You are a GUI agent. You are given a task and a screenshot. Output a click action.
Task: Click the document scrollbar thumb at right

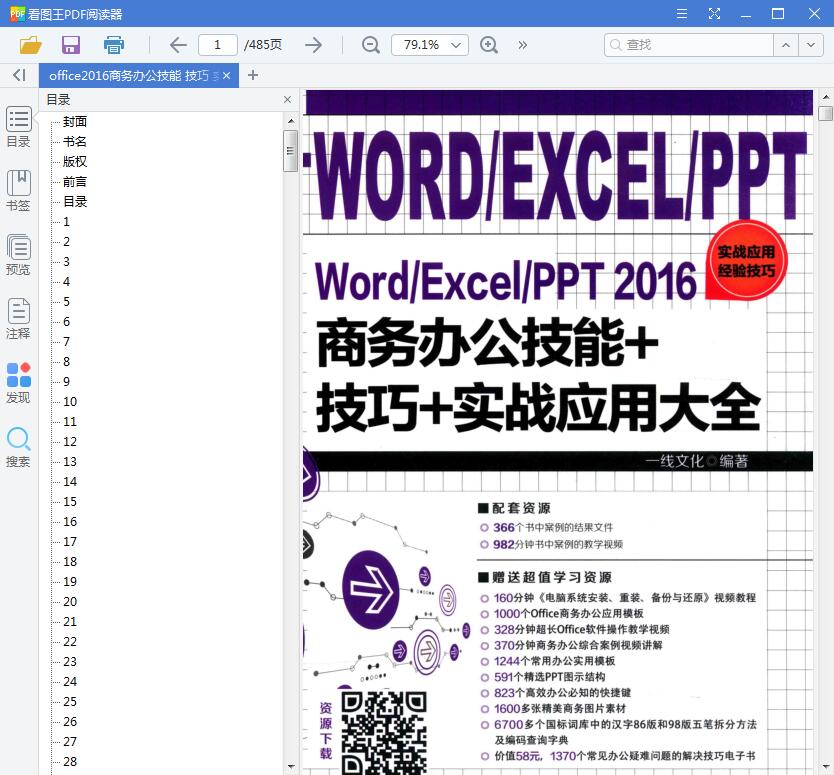(x=825, y=113)
